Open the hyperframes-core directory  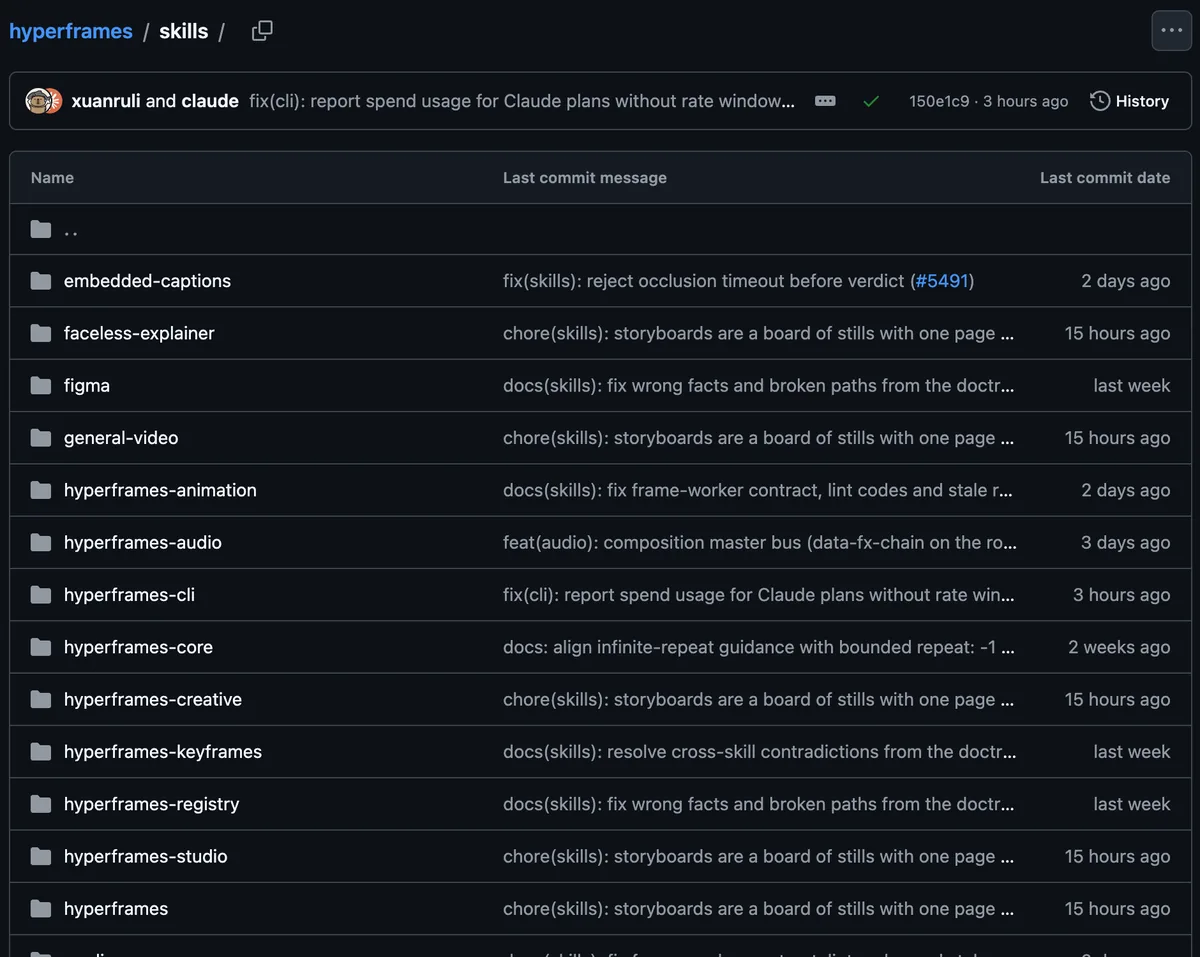[x=138, y=647]
